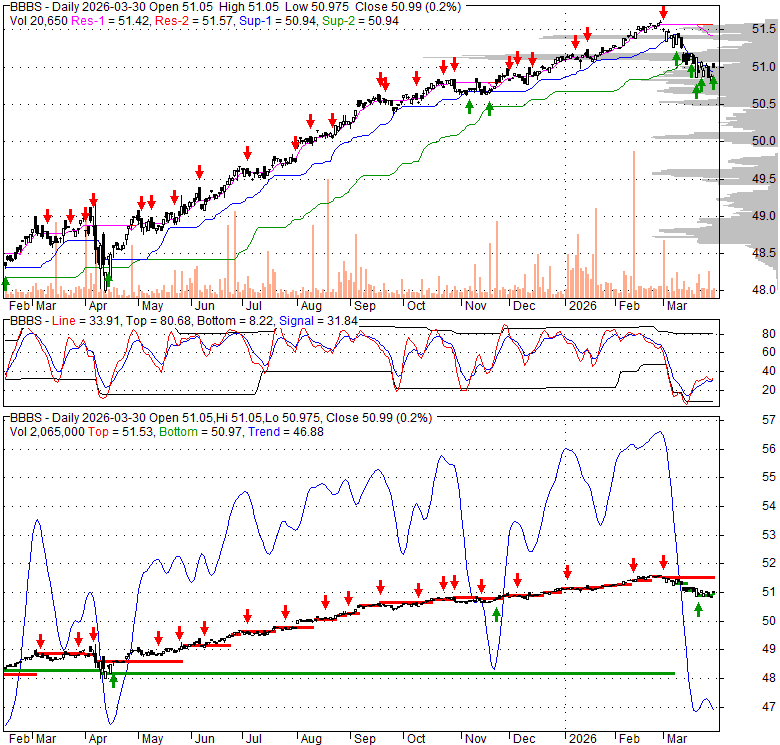780x745 pixels.
Task: Click the long green support line in bottom chart
Action: coord(339,673)
